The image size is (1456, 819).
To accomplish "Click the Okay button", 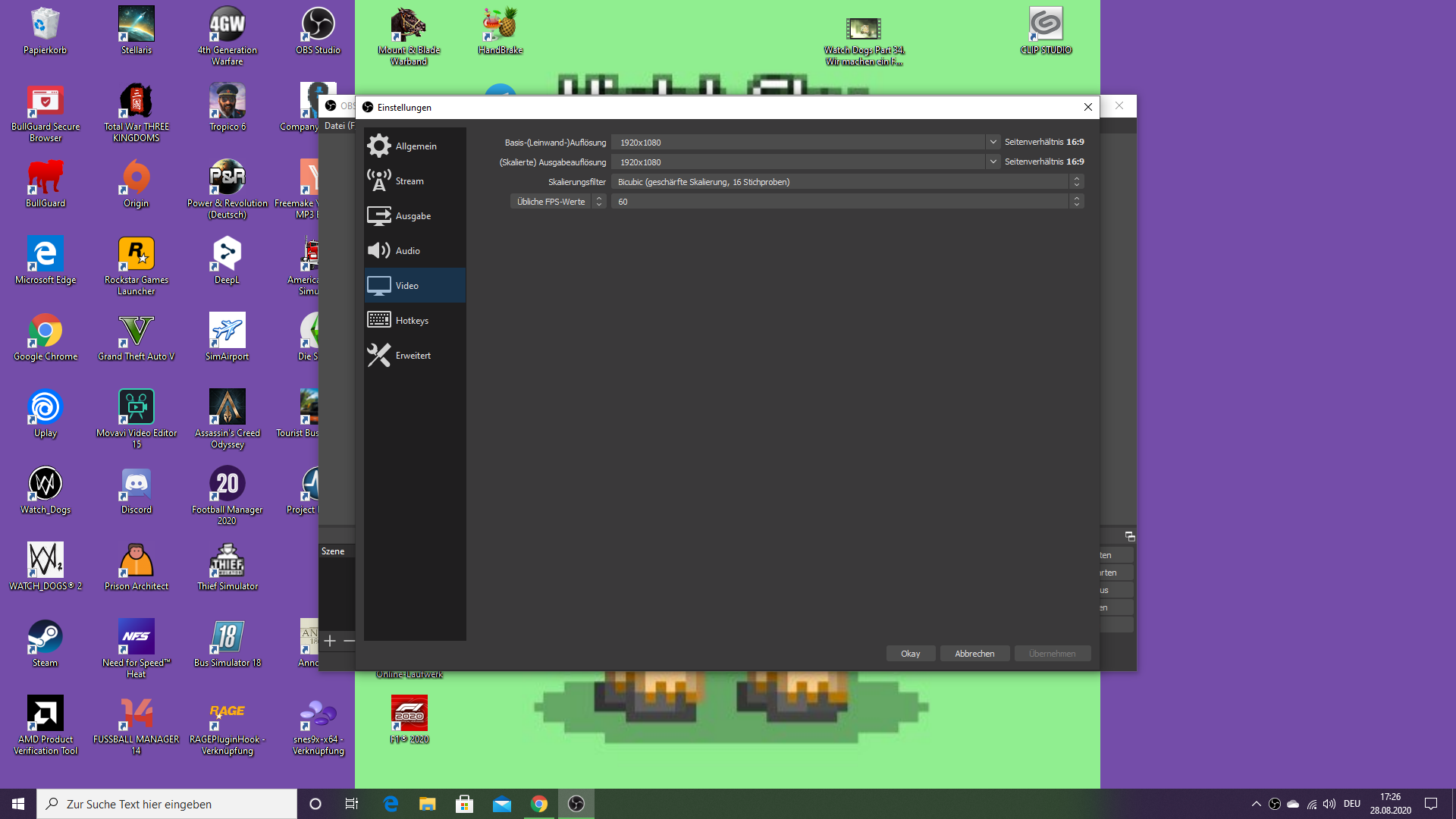I will tap(910, 654).
